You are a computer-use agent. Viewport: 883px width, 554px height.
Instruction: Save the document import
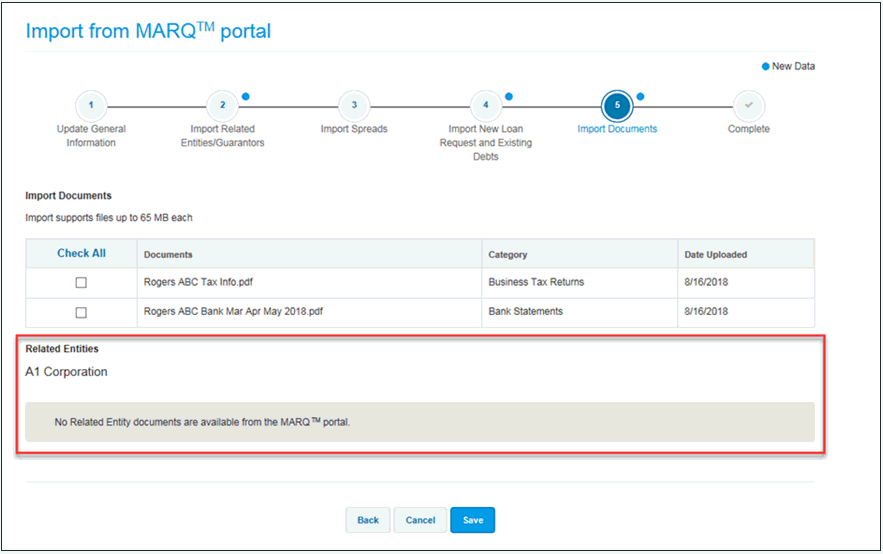tap(472, 520)
